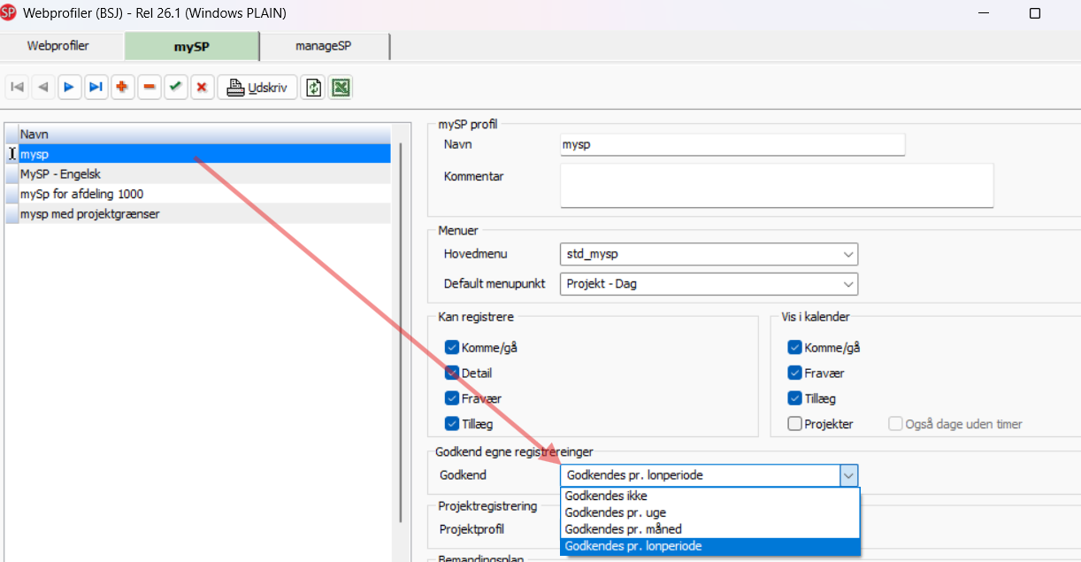Delete record with minus icon
This screenshot has height=562, width=1081.
pos(149,87)
